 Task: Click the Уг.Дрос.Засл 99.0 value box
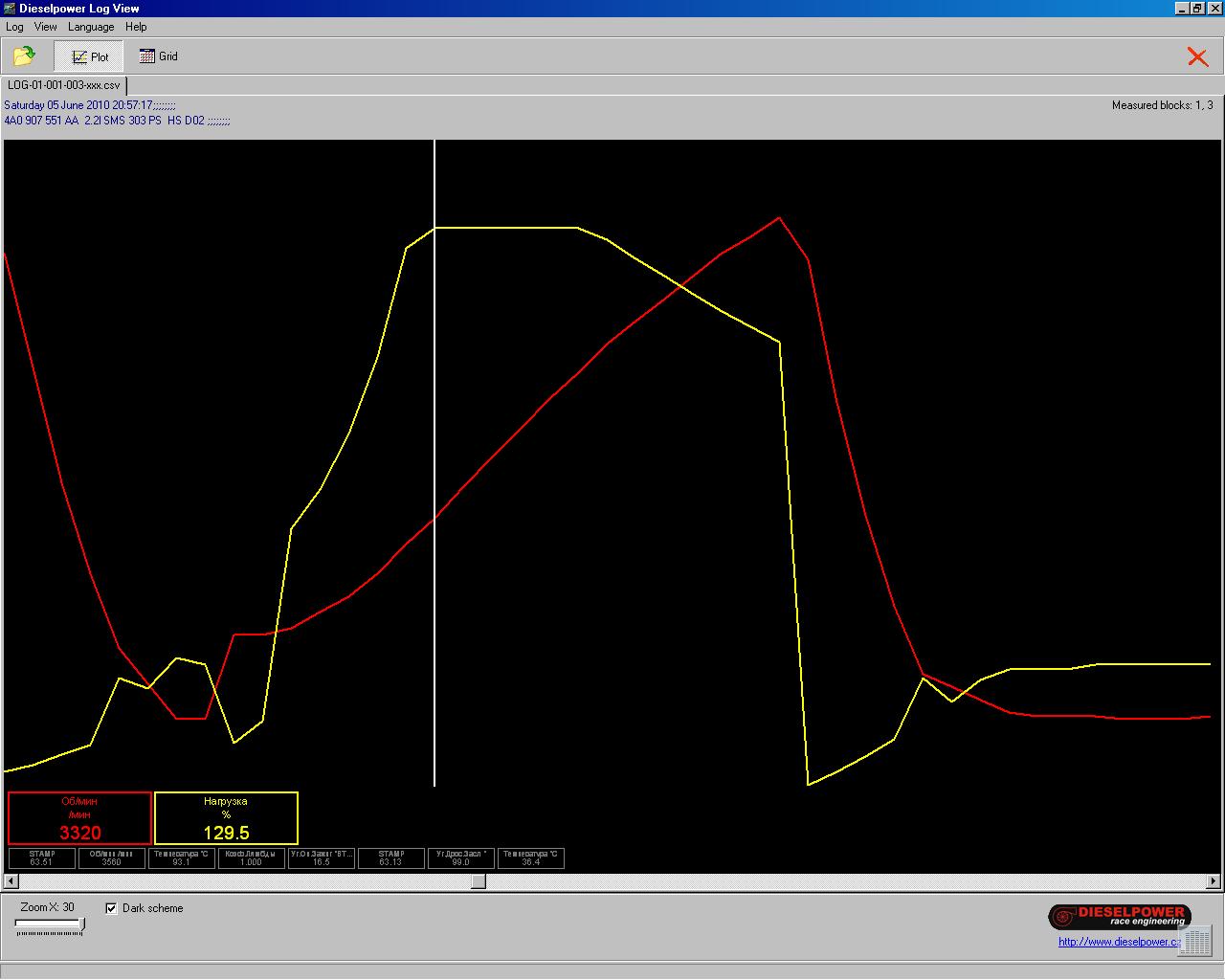tap(461, 857)
